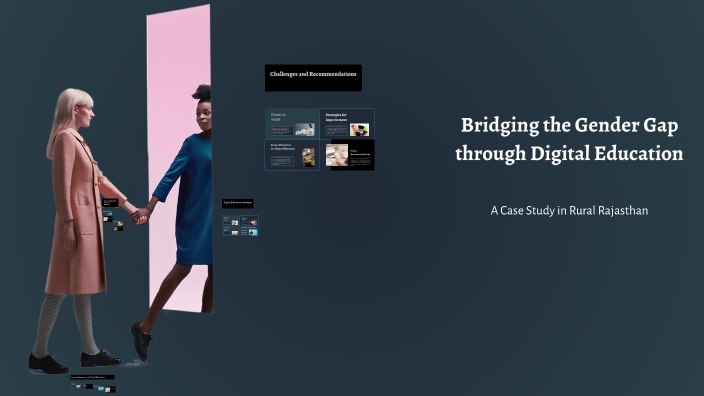Open topic title bar below the shoes
The width and height of the screenshot is (704, 396).
pos(92,377)
